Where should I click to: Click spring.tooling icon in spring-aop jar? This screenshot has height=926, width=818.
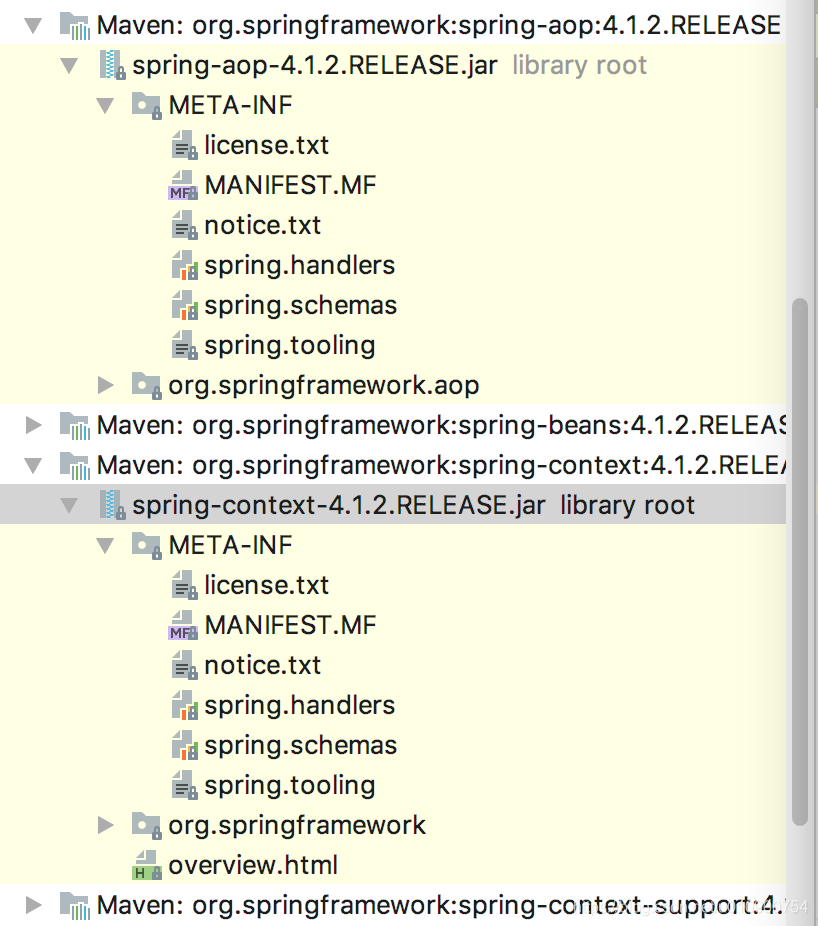[x=184, y=345]
